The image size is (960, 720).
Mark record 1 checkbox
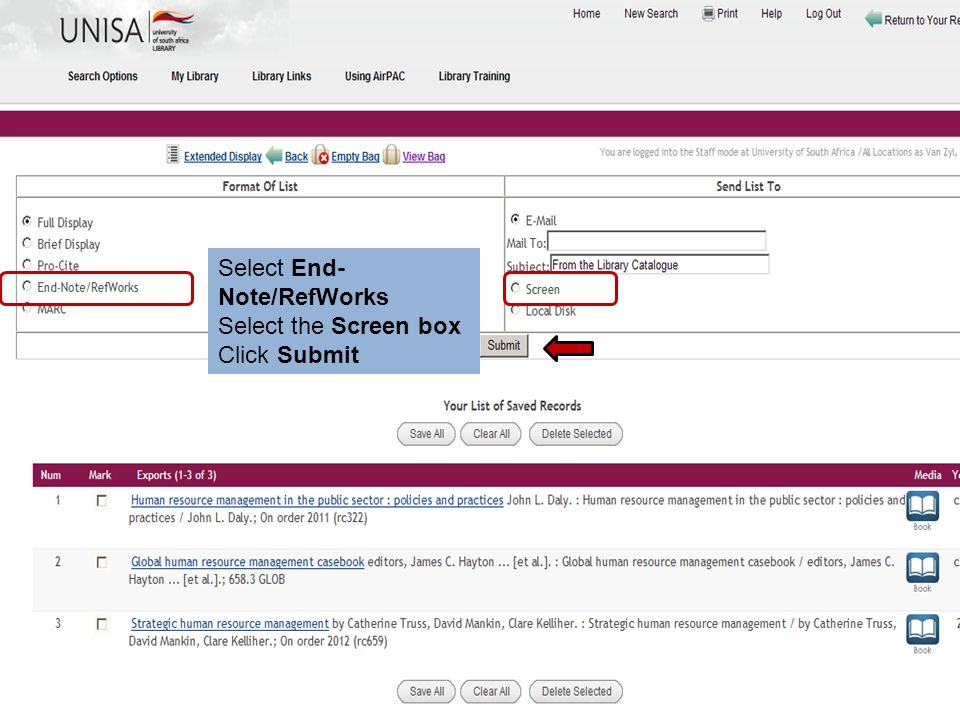coord(102,501)
